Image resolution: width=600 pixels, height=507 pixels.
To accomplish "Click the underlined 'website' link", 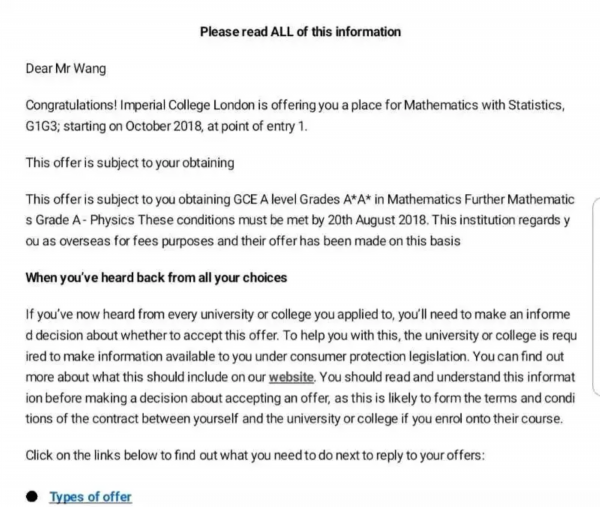I will pos(292,377).
